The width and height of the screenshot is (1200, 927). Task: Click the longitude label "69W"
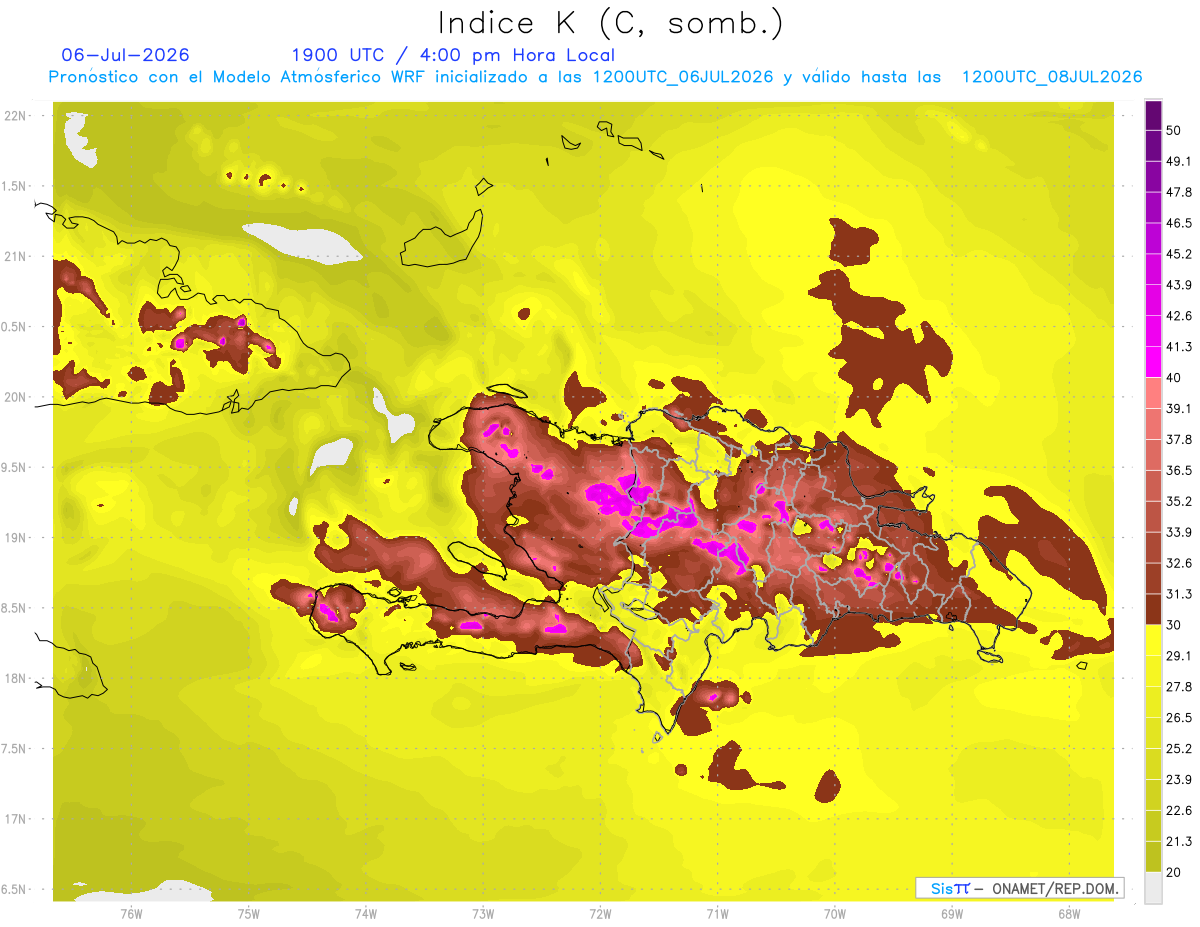coord(951,914)
